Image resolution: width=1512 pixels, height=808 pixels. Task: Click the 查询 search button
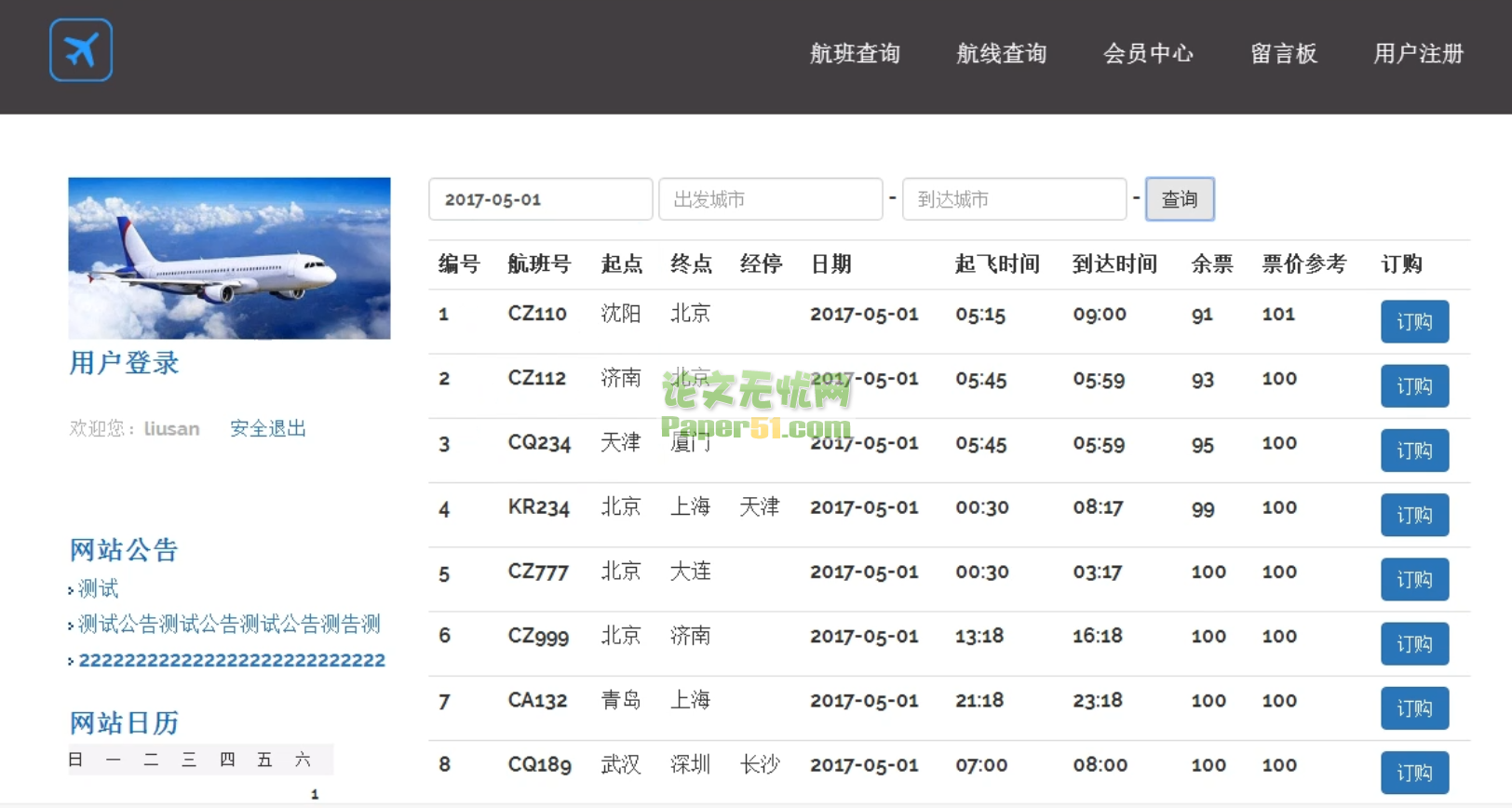point(1180,199)
